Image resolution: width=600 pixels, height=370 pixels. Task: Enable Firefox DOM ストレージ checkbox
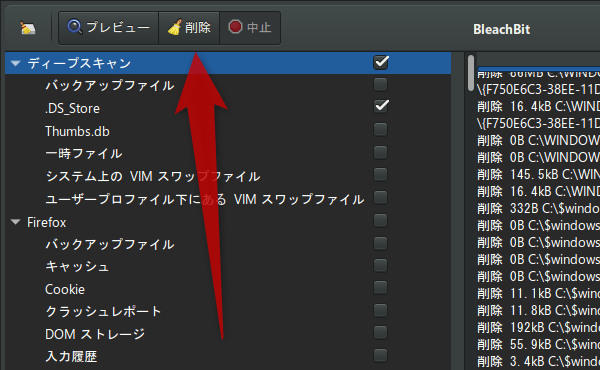pos(380,333)
